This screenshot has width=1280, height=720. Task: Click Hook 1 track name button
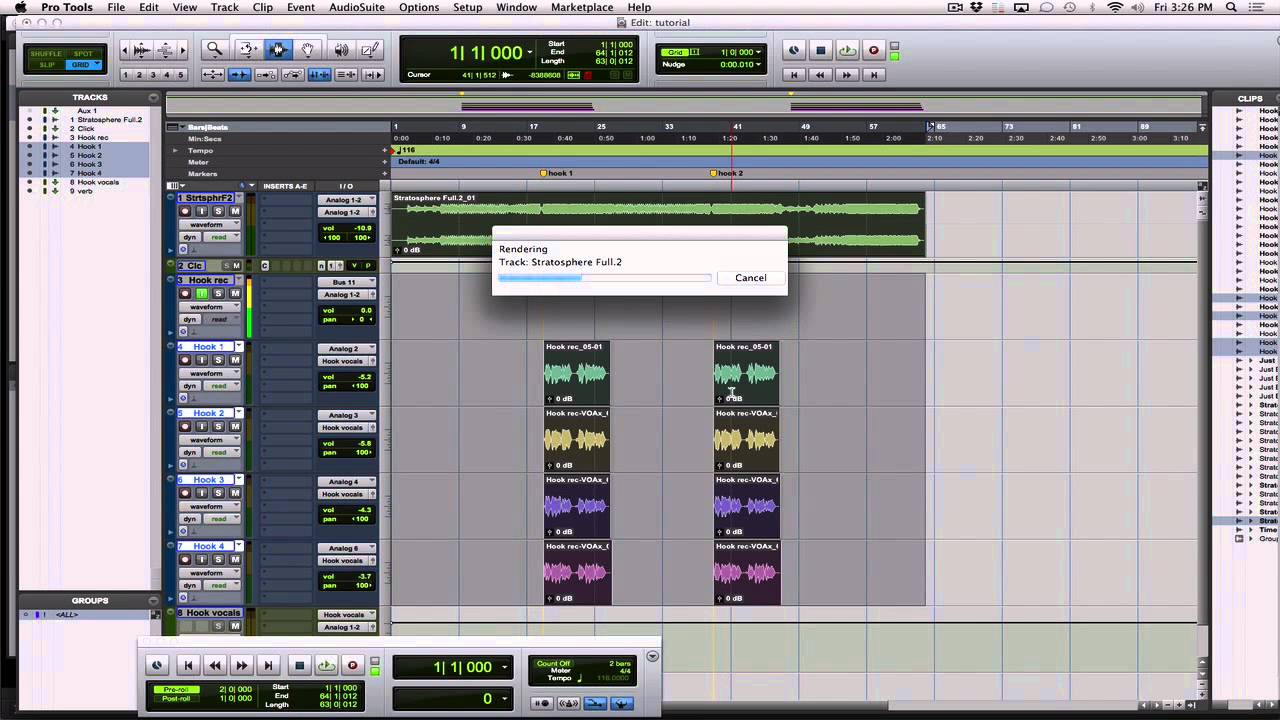[x=209, y=347]
